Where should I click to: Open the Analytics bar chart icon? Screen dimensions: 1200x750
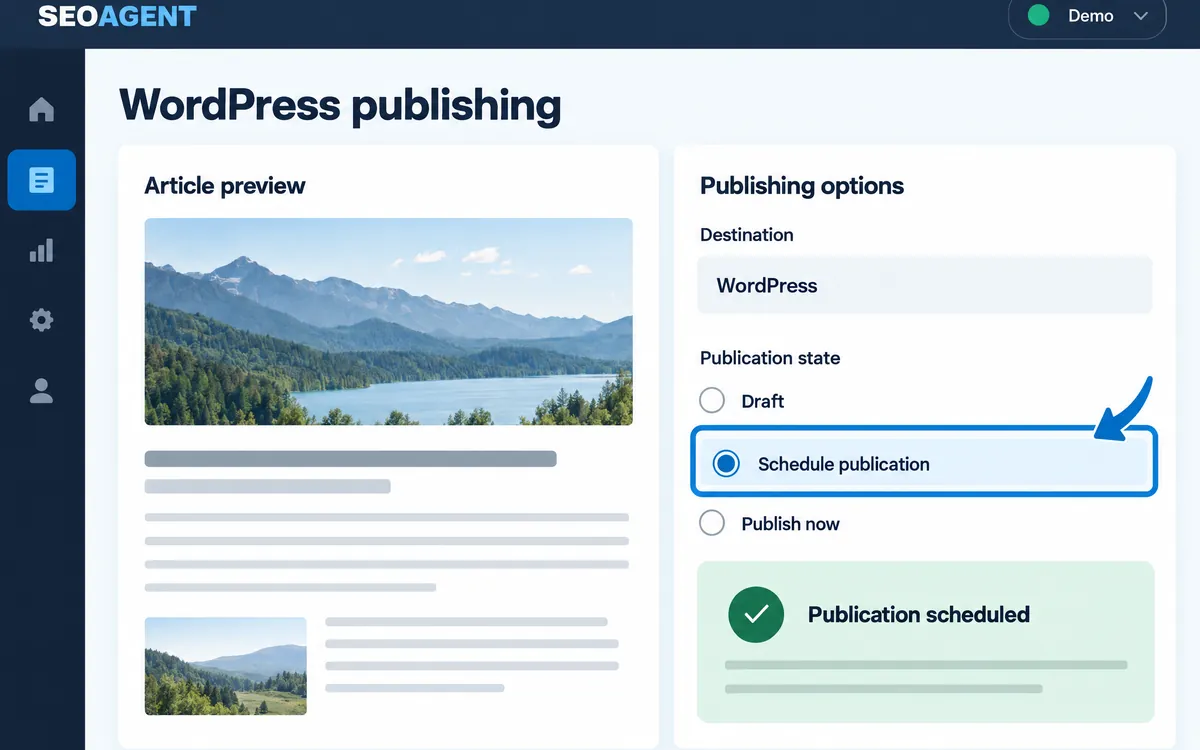pyautogui.click(x=41, y=250)
